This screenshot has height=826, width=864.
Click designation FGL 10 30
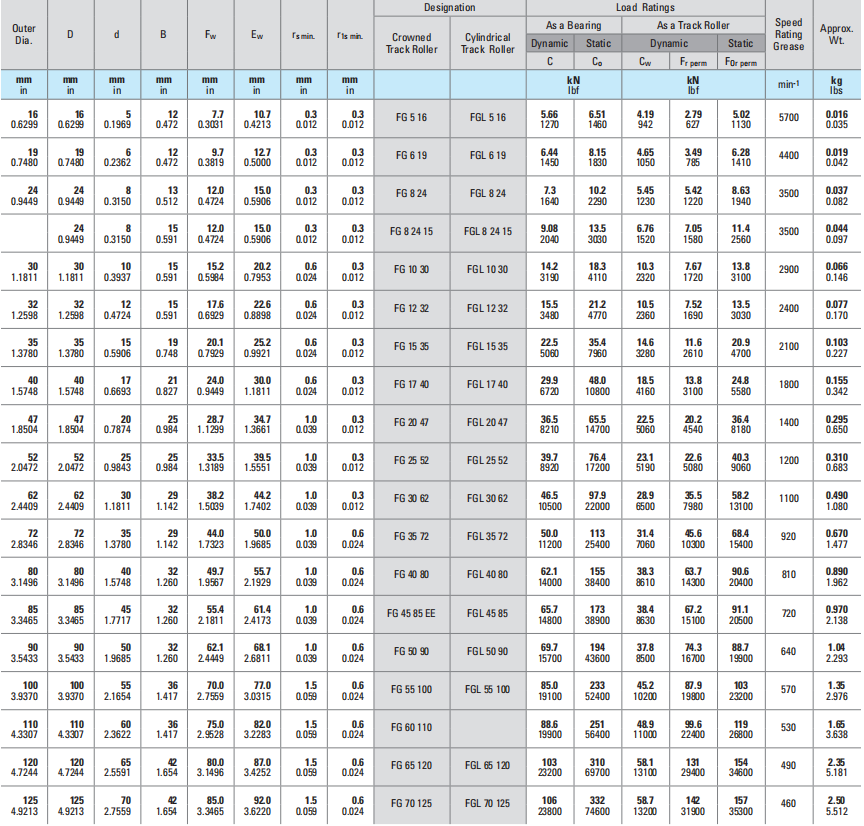coord(487,270)
